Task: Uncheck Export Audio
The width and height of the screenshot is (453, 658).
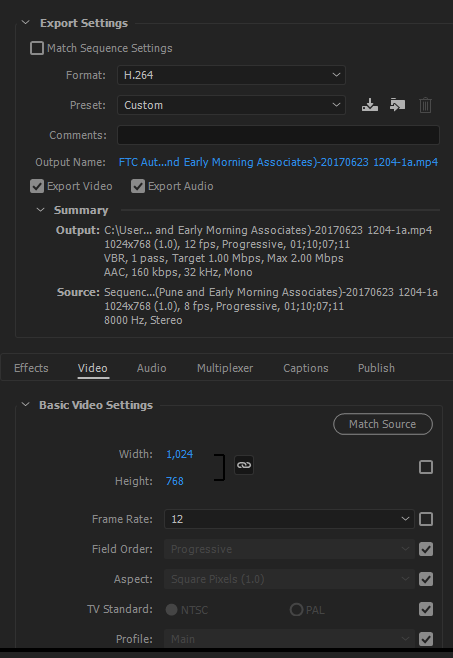Action: [x=138, y=186]
